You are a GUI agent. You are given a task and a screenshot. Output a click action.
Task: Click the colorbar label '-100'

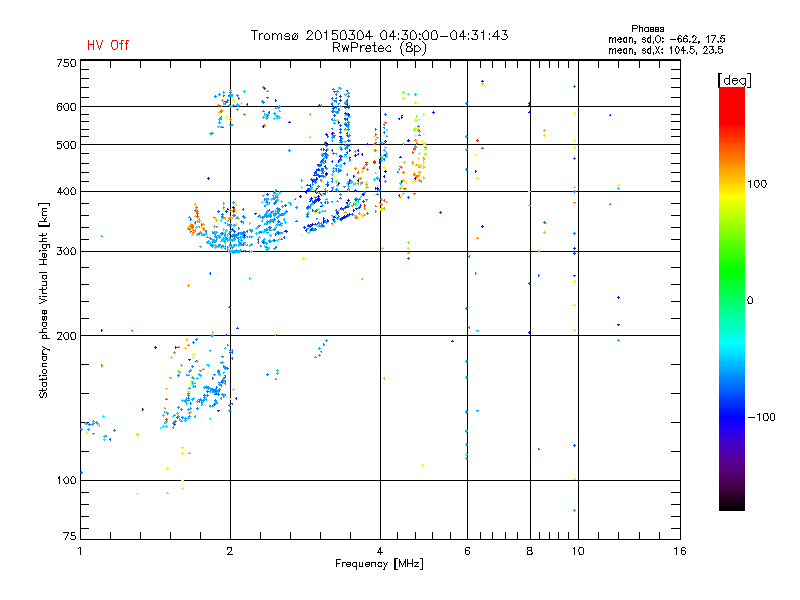click(x=761, y=417)
